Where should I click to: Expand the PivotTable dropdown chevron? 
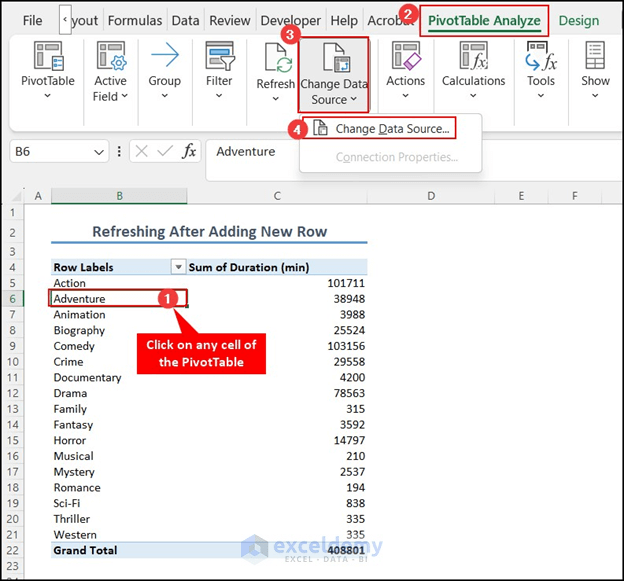coord(47,96)
